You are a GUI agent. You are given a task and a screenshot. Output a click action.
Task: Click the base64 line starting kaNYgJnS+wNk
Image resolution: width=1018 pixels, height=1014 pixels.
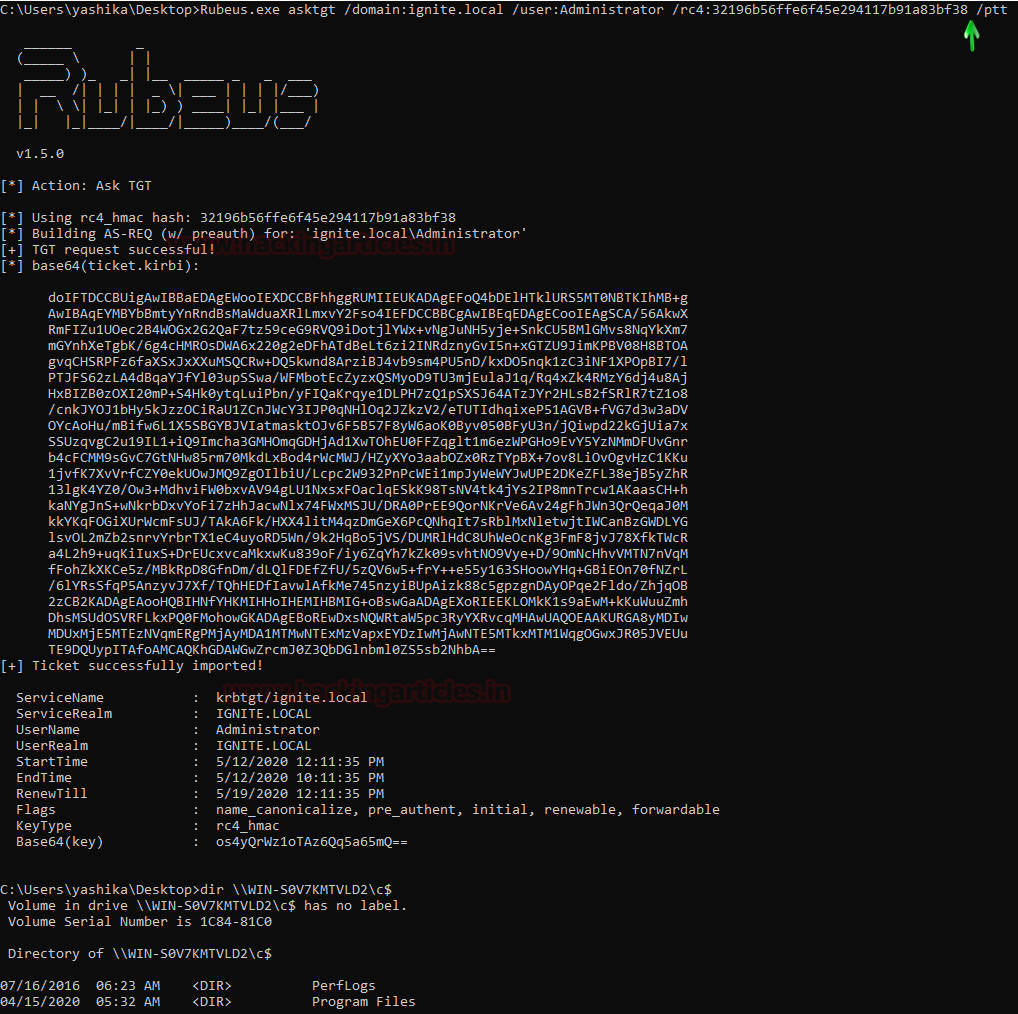pos(368,506)
